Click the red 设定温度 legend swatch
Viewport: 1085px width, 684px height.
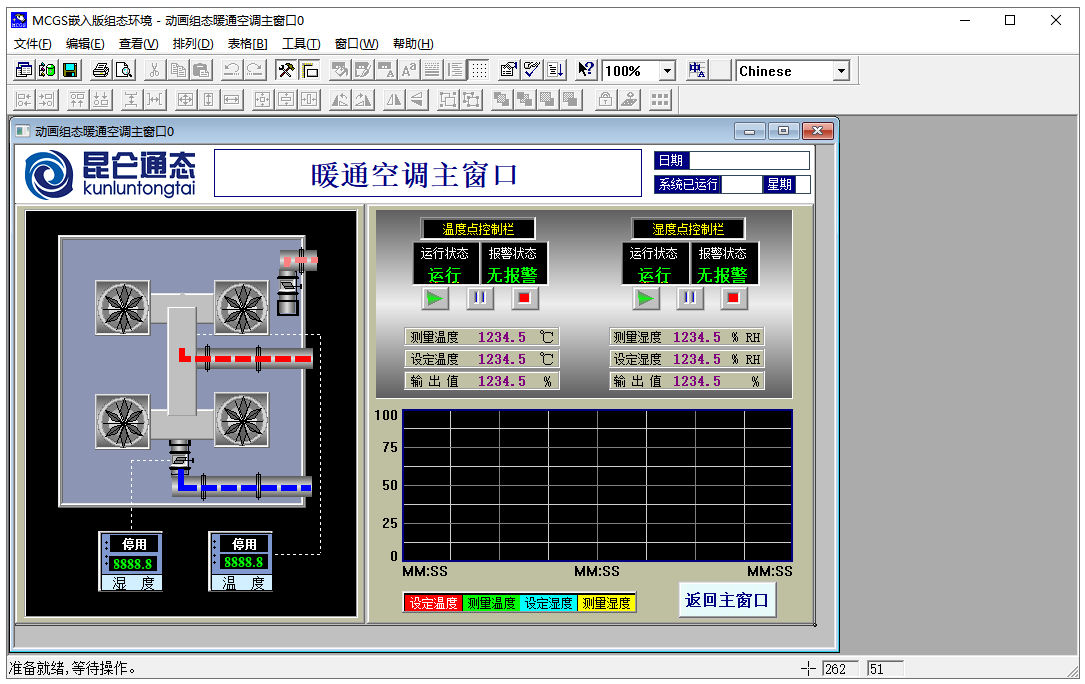[x=433, y=603]
